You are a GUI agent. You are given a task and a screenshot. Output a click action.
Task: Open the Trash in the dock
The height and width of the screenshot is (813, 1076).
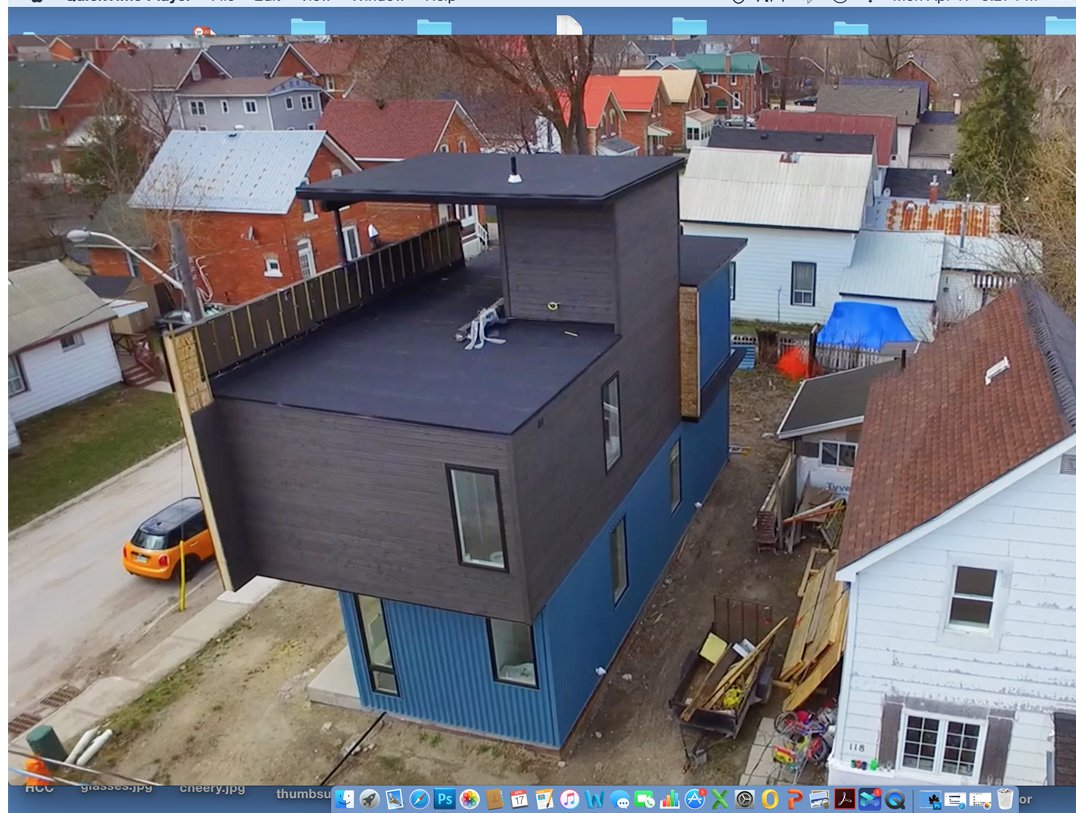tap(1005, 799)
